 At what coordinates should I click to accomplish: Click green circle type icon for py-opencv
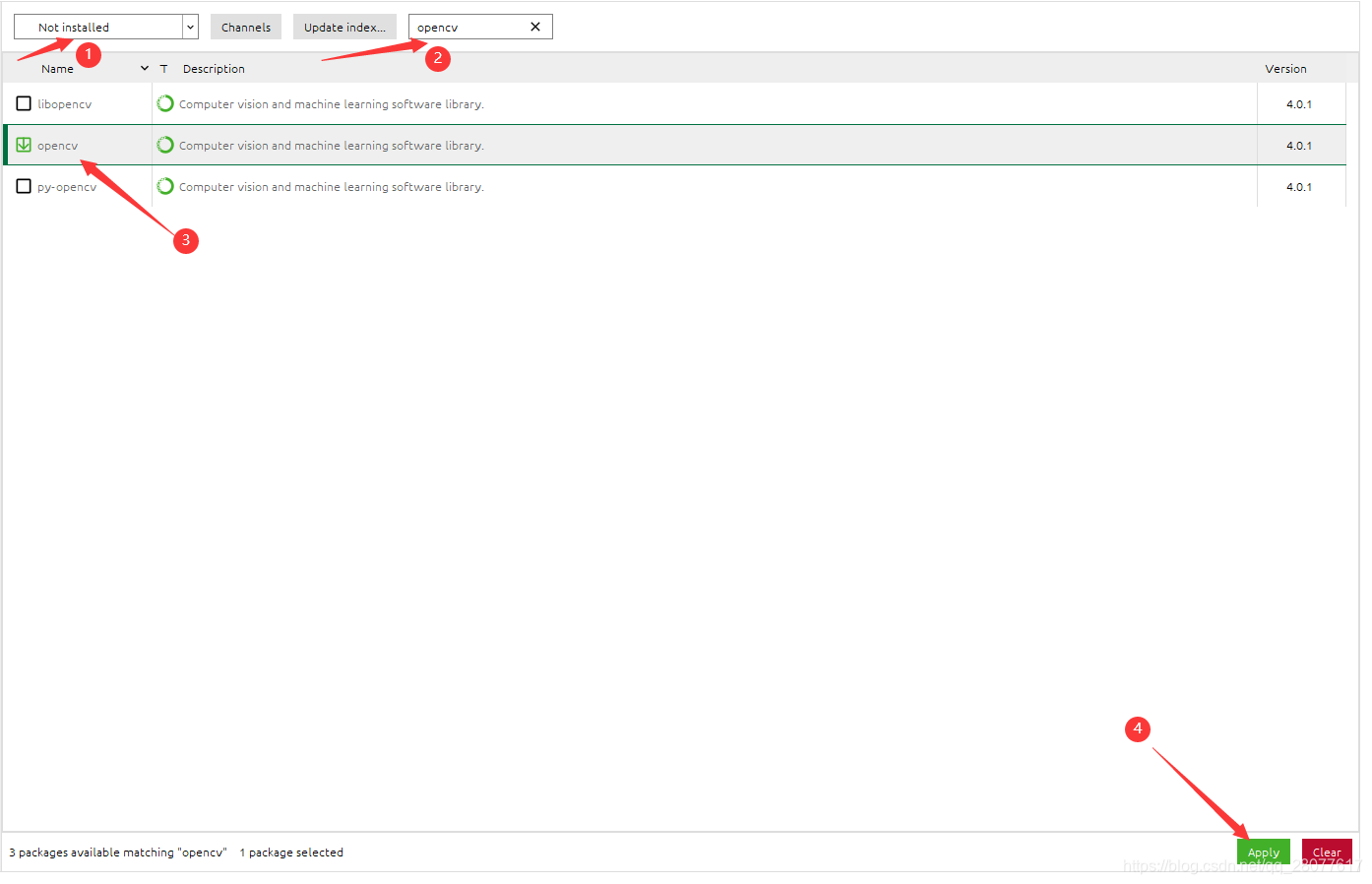165,186
